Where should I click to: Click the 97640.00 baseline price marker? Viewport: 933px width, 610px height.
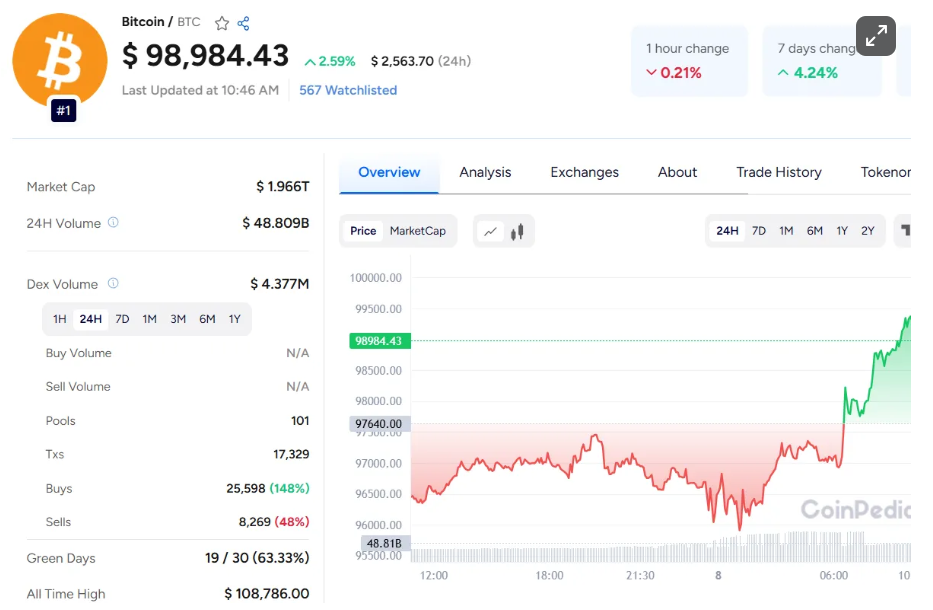coord(379,424)
